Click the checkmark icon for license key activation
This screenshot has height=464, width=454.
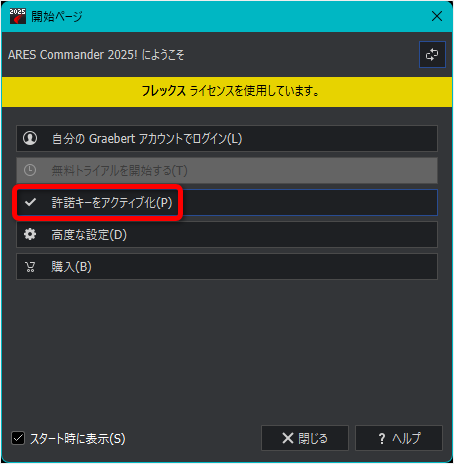pos(30,202)
